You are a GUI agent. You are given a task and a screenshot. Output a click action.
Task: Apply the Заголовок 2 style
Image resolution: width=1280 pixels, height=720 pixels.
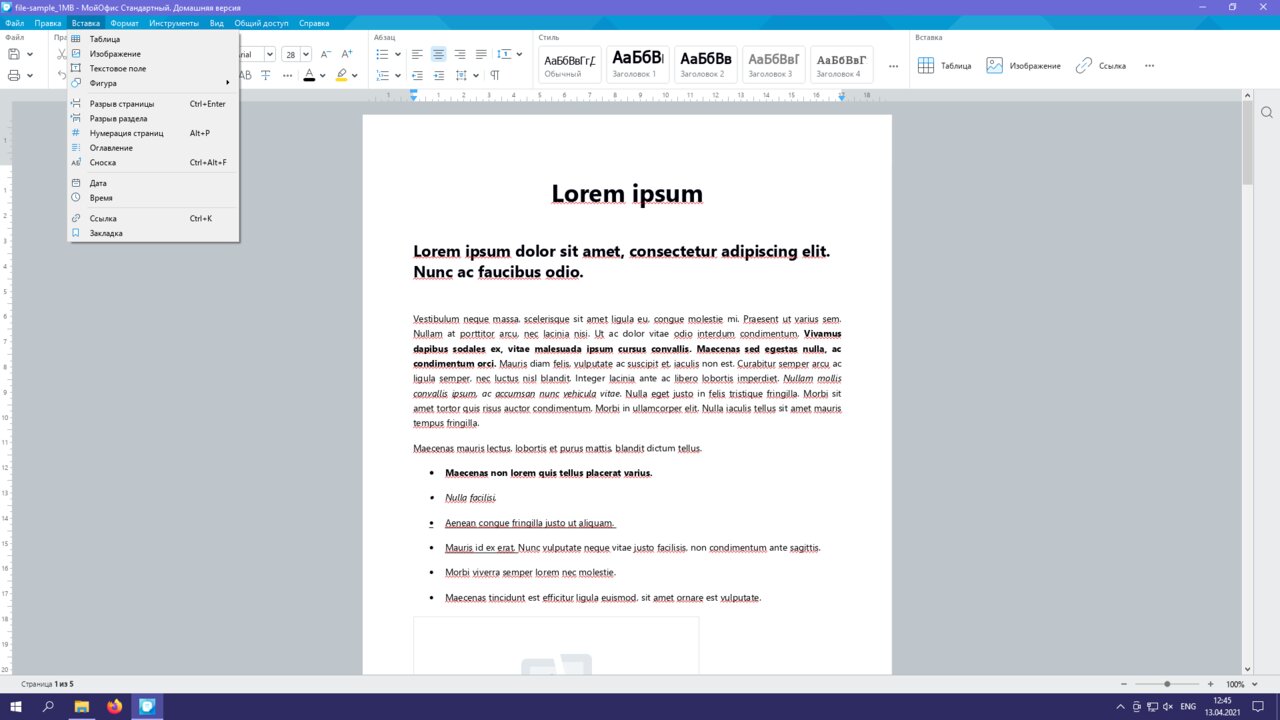705,64
